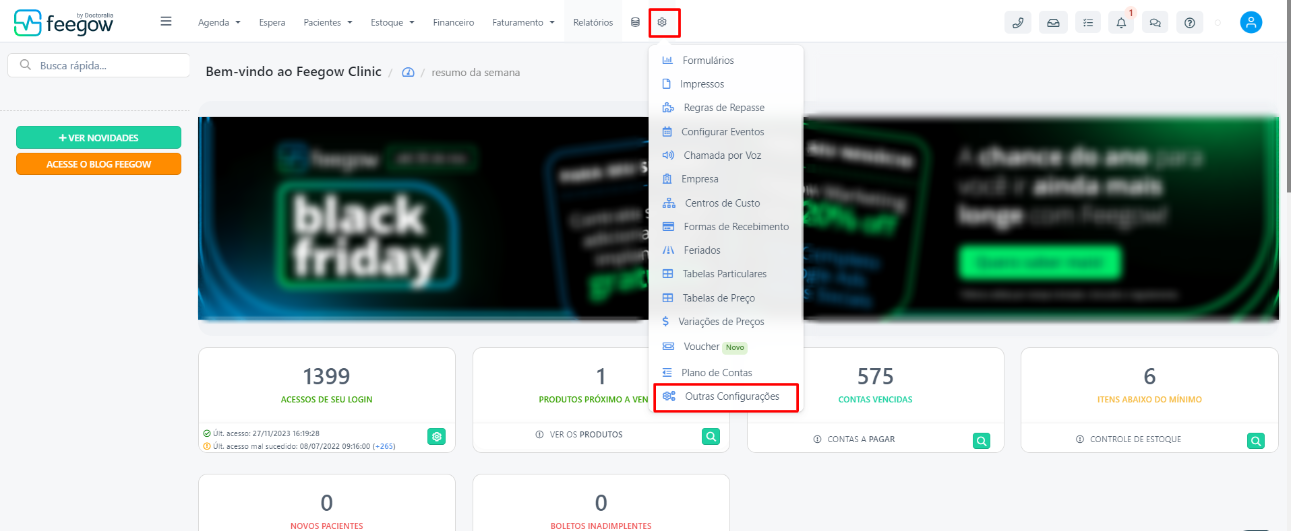Viewport: 1291px width, 531px height.
Task: Open the Financeiro nav item
Action: pos(453,22)
